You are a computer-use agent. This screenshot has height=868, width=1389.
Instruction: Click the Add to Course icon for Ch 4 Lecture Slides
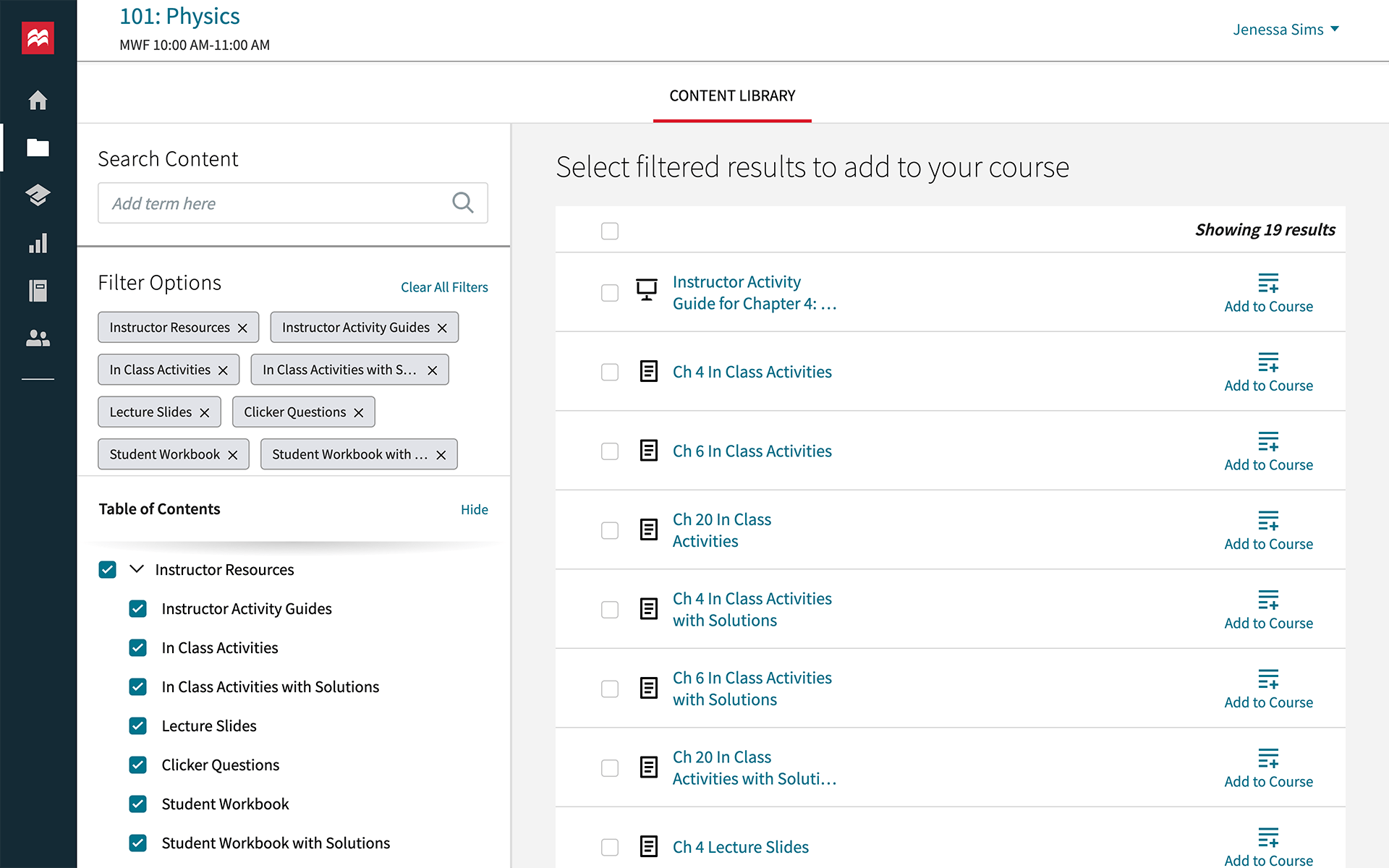click(1268, 838)
